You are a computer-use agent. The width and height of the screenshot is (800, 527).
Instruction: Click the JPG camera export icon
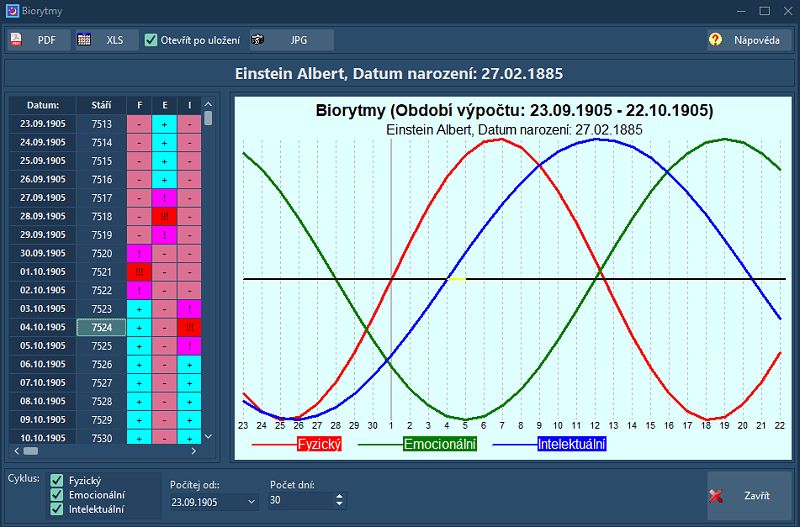tap(258, 40)
